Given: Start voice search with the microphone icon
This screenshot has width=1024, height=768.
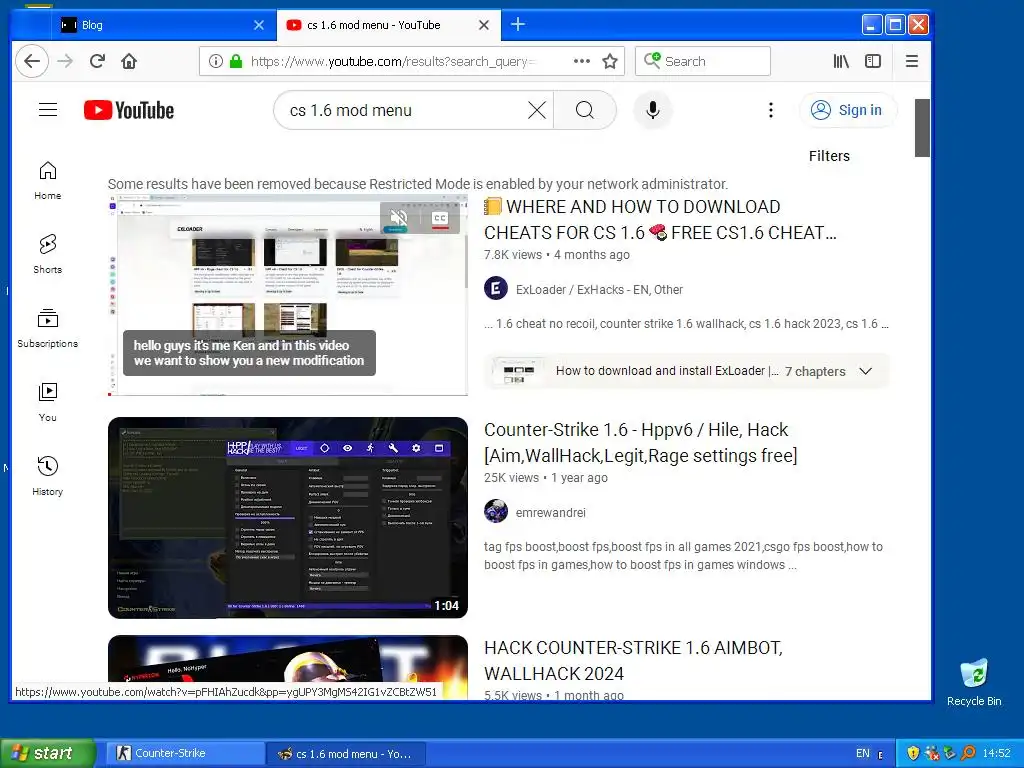Looking at the screenshot, I should coord(652,110).
